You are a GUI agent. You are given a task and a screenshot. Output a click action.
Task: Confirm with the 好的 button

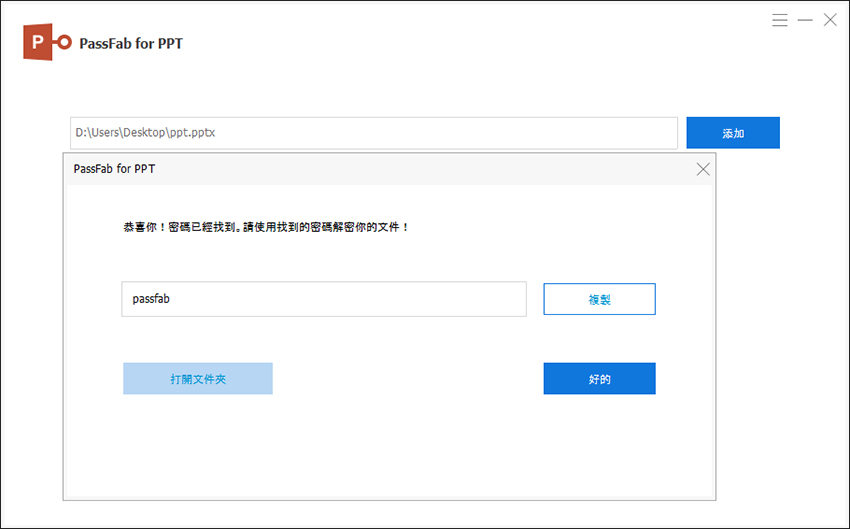(x=600, y=378)
